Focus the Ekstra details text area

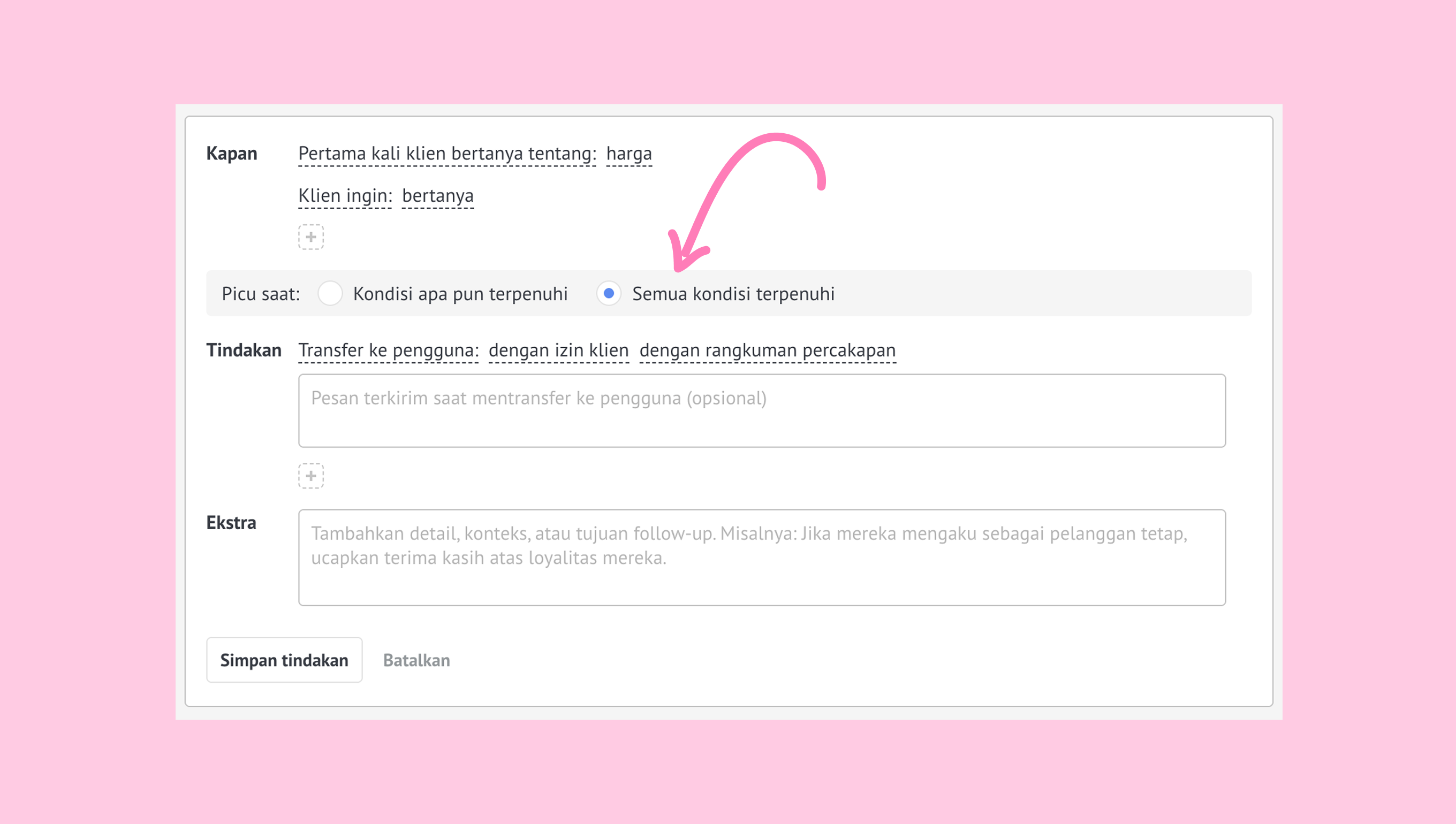click(x=761, y=558)
